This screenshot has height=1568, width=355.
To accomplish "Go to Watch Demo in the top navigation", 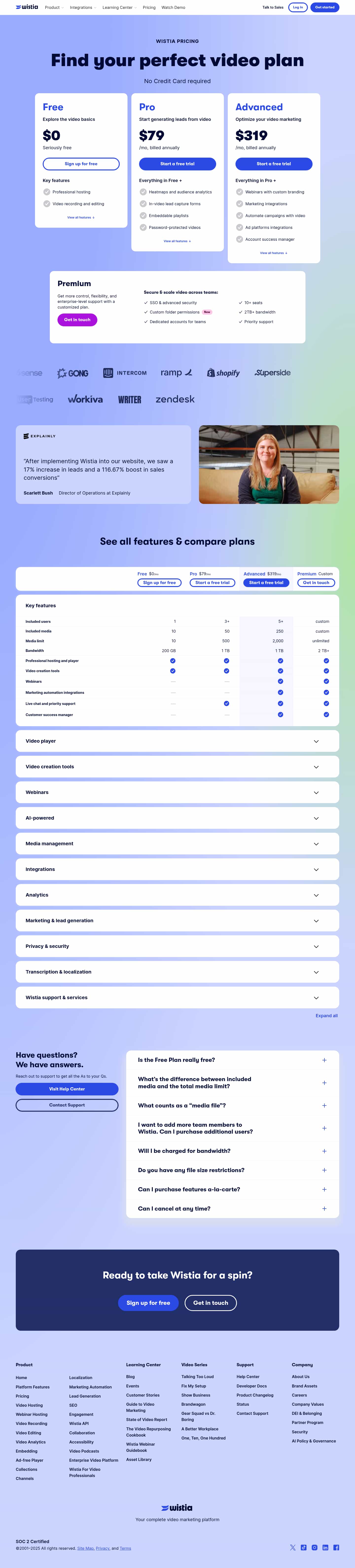I will [173, 7].
